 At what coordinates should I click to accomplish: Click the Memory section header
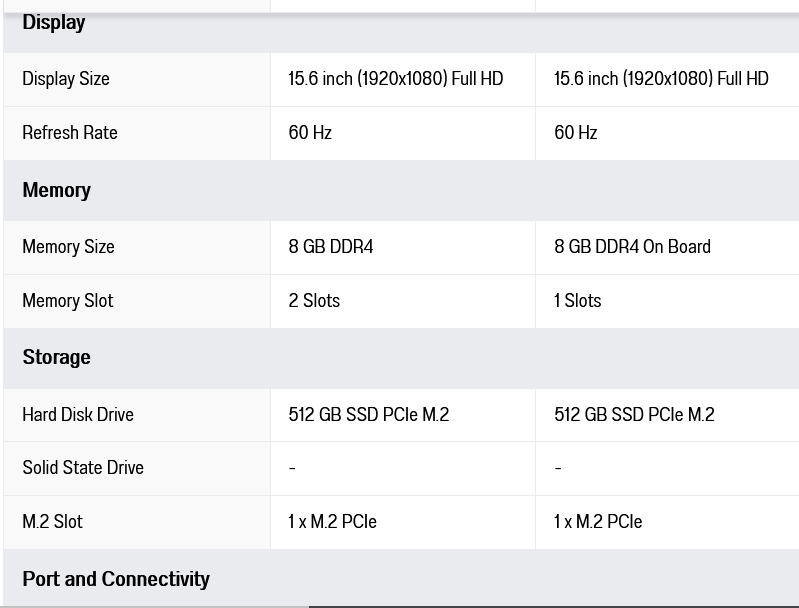click(x=57, y=190)
